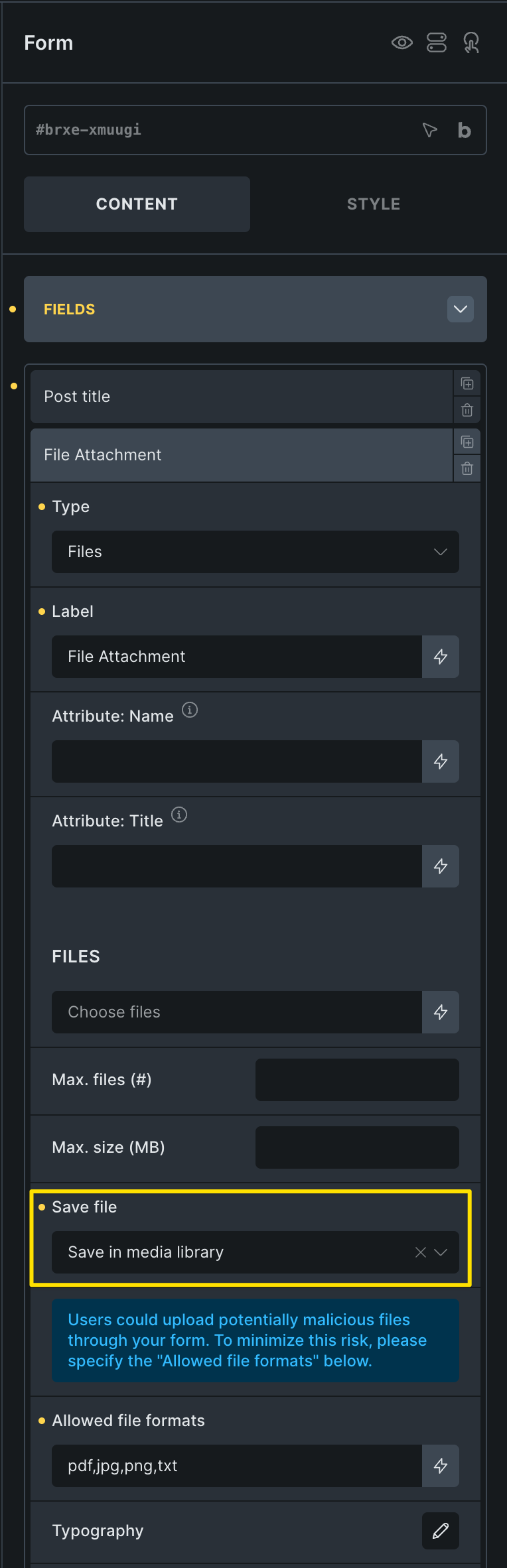Delete the File Attachment field

tap(467, 468)
